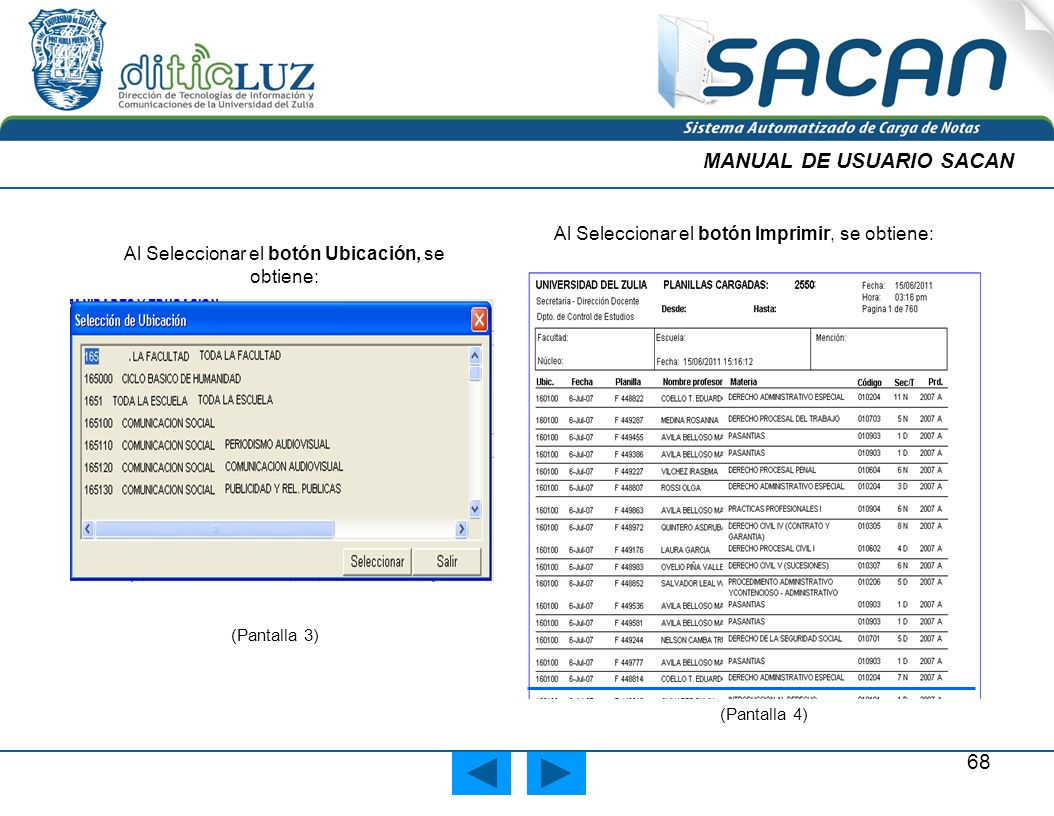Click DERECHO PROCESAL DEL TRABAJO in report
This screenshot has width=1054, height=816.
tap(784, 419)
